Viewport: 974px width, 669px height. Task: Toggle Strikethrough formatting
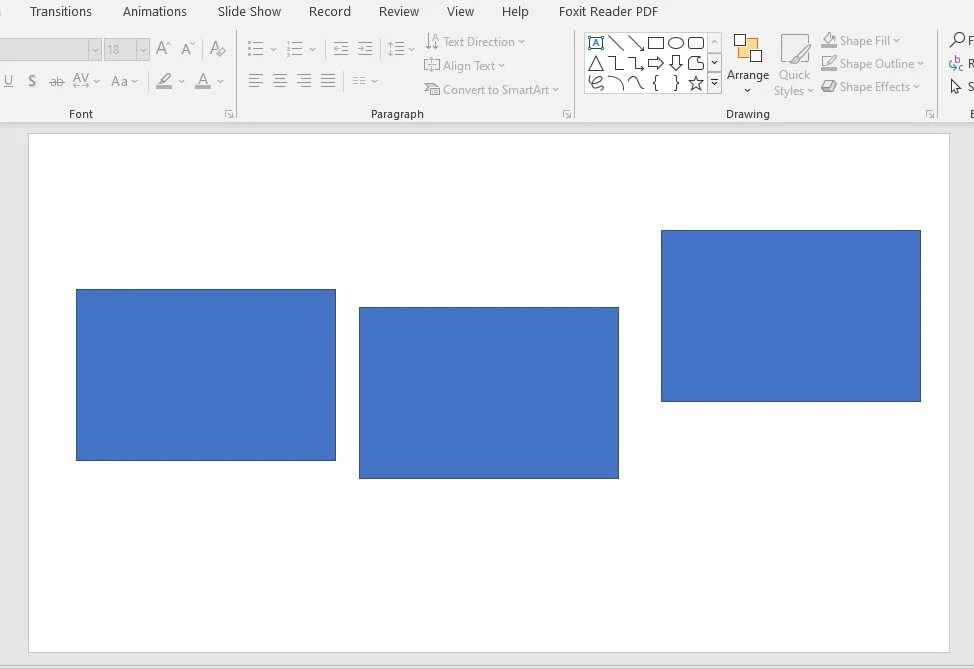(56, 81)
